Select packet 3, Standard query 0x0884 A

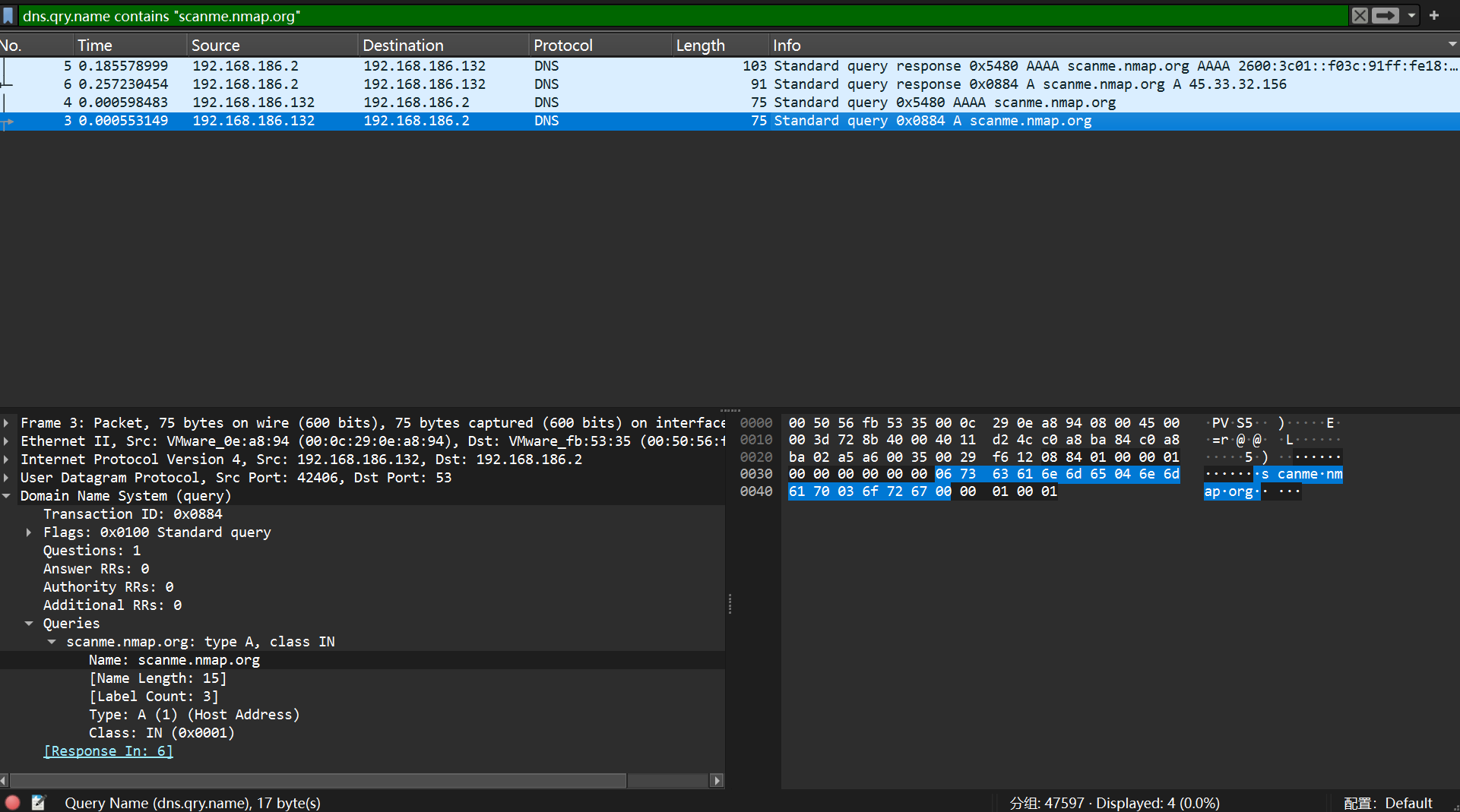pos(730,121)
